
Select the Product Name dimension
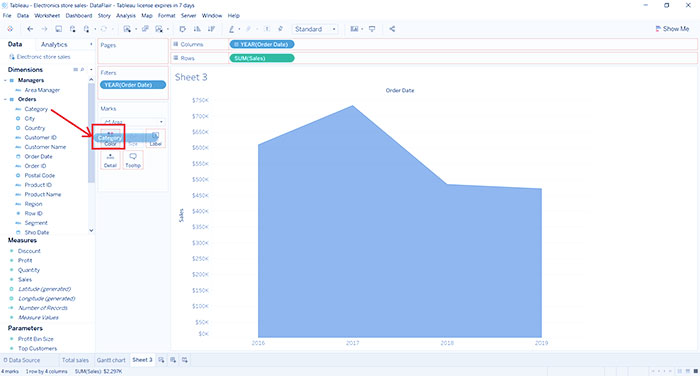[43, 194]
